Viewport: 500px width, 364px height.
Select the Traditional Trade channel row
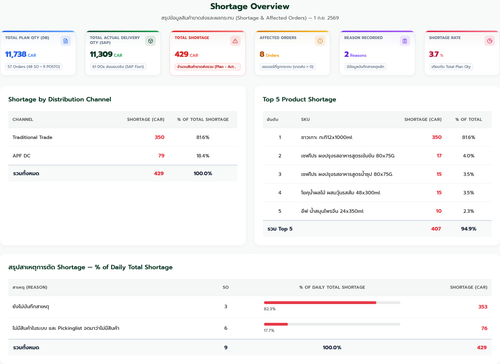pos(123,137)
